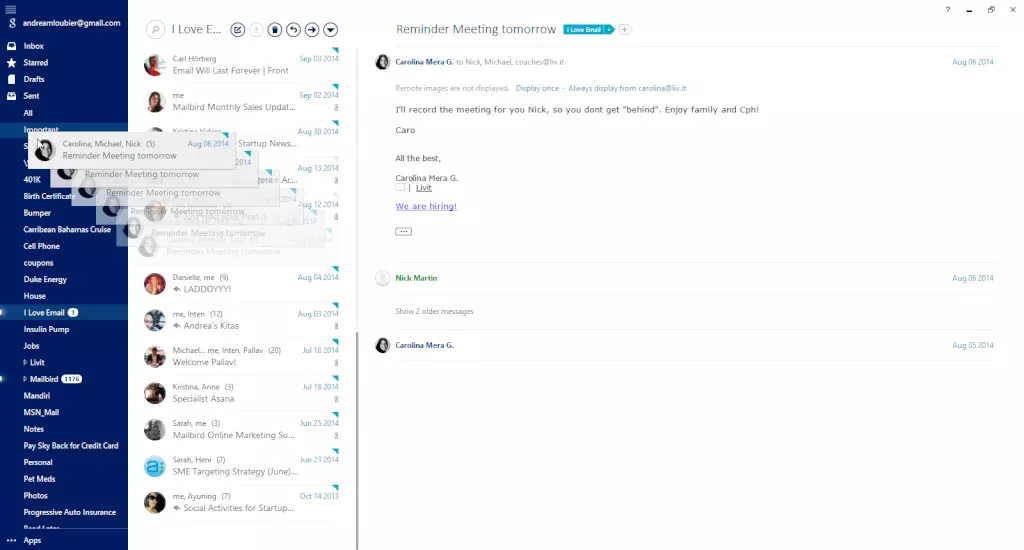Open the "We are hiring!" link

[426, 206]
